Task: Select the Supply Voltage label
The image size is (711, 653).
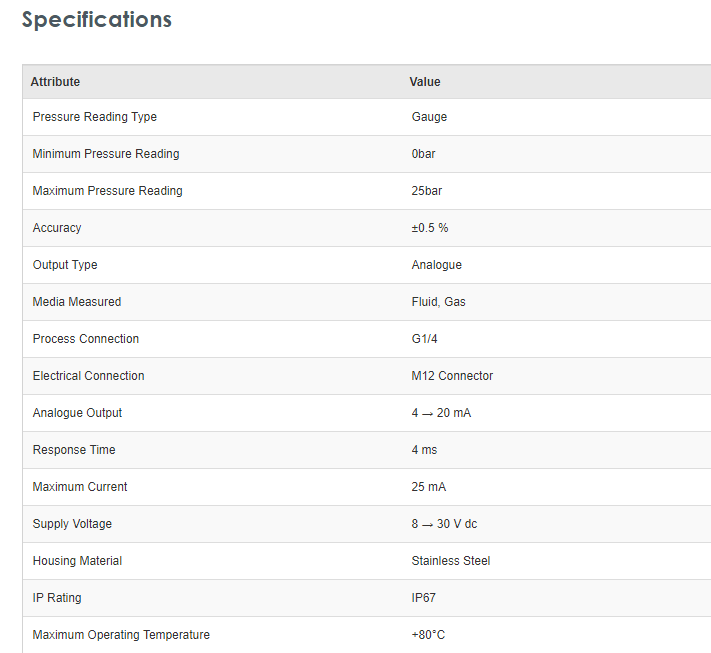Action: point(72,524)
